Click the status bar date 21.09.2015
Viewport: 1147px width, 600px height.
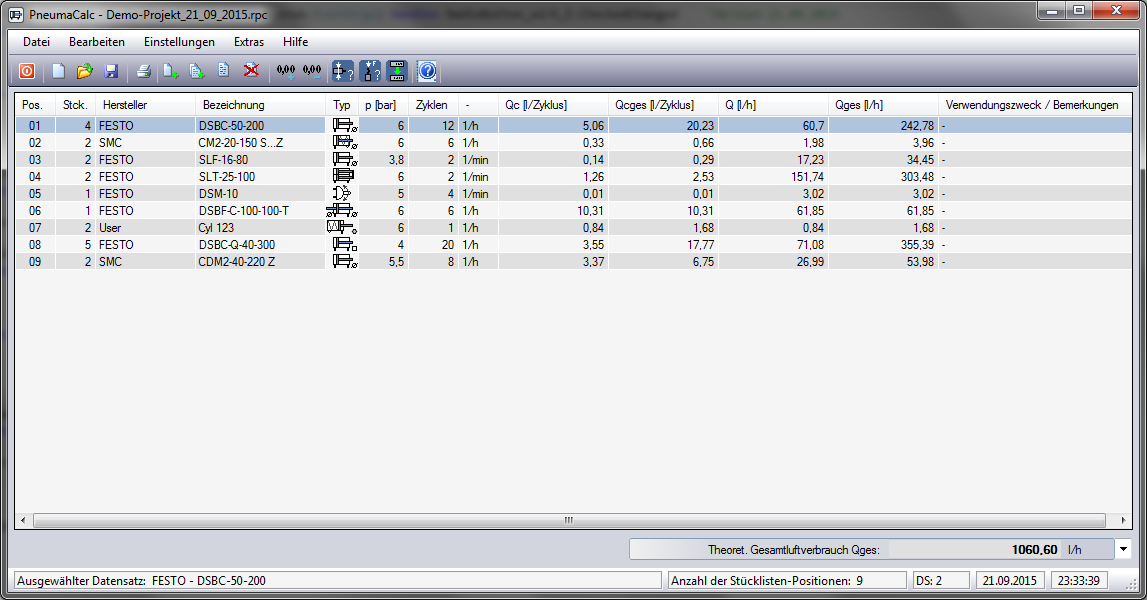(1009, 580)
